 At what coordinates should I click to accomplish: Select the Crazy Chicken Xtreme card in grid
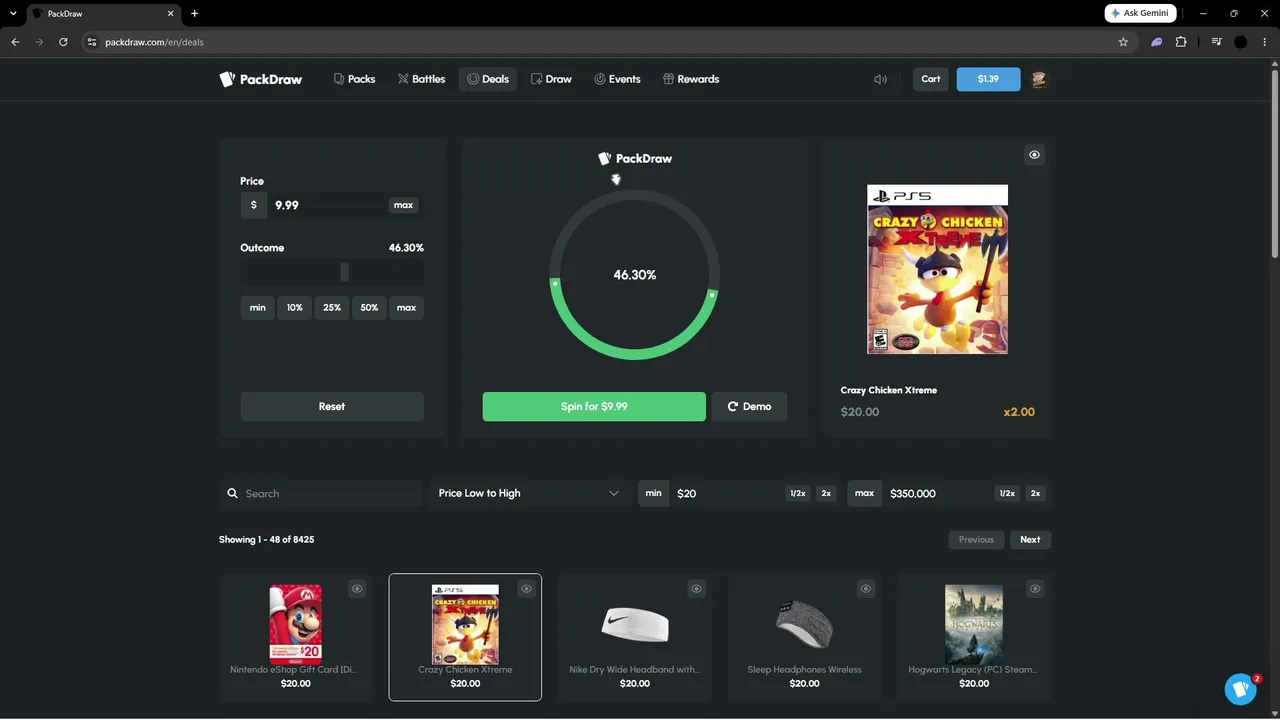coord(465,637)
